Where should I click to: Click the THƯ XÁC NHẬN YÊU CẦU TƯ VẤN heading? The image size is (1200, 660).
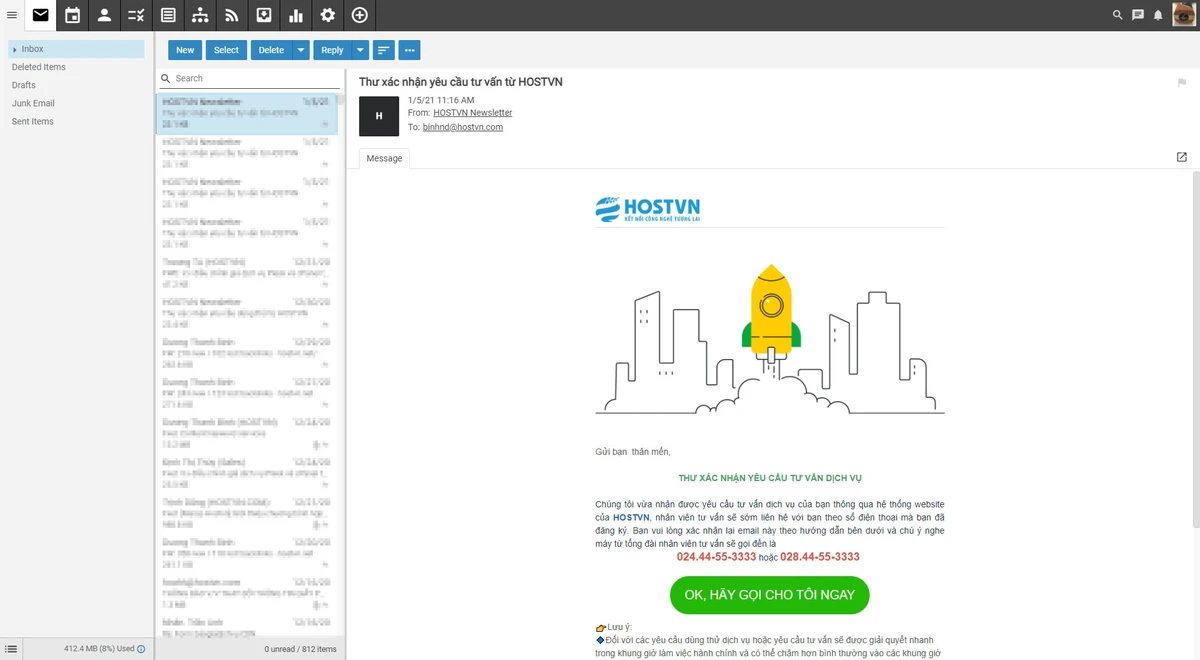[770, 479]
